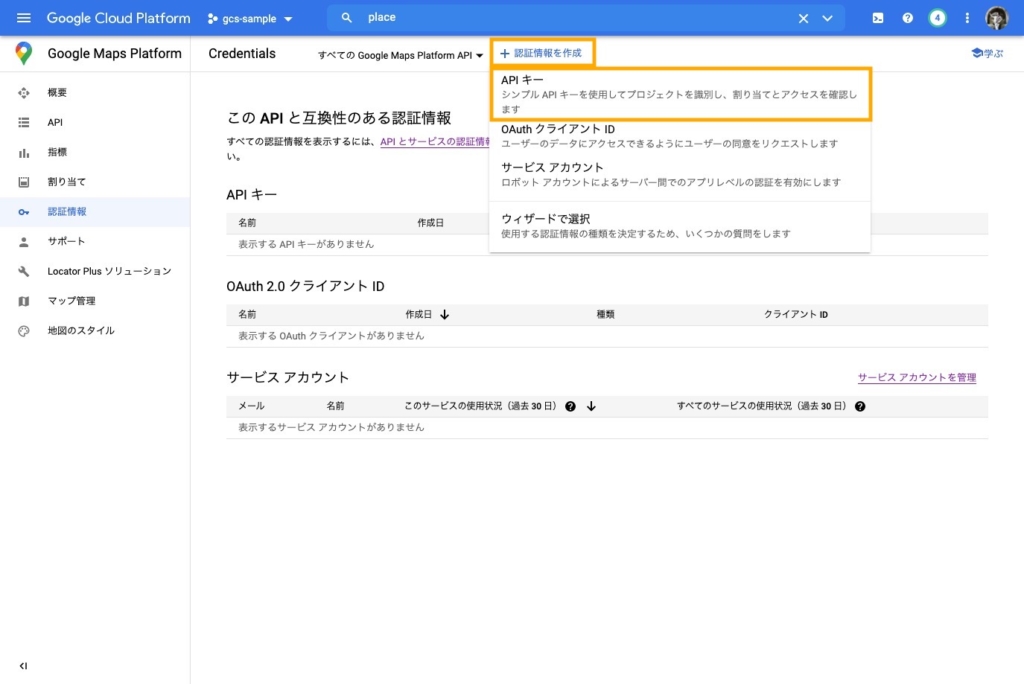Click 表示する OAuth クライアントがありません text
1024x684 pixels.
pyautogui.click(x=331, y=335)
